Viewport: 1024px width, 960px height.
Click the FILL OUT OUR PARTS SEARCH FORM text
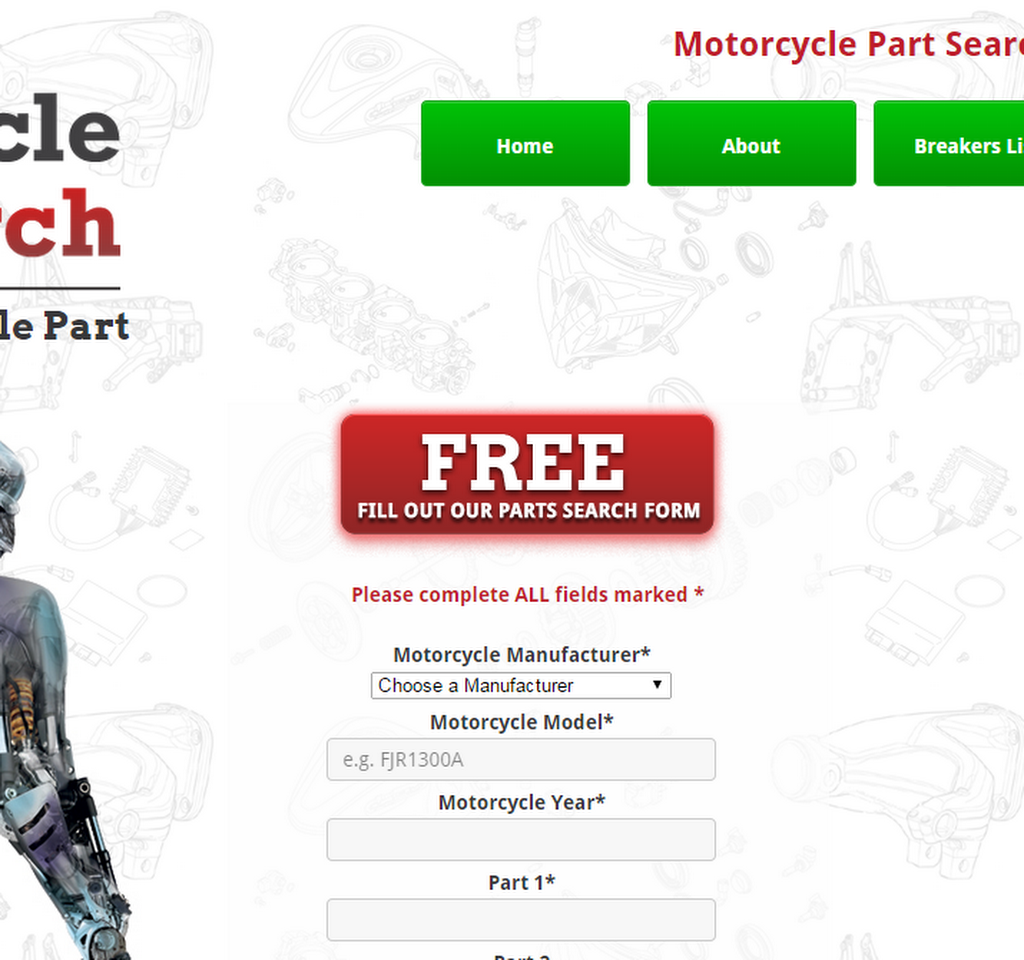tap(528, 511)
